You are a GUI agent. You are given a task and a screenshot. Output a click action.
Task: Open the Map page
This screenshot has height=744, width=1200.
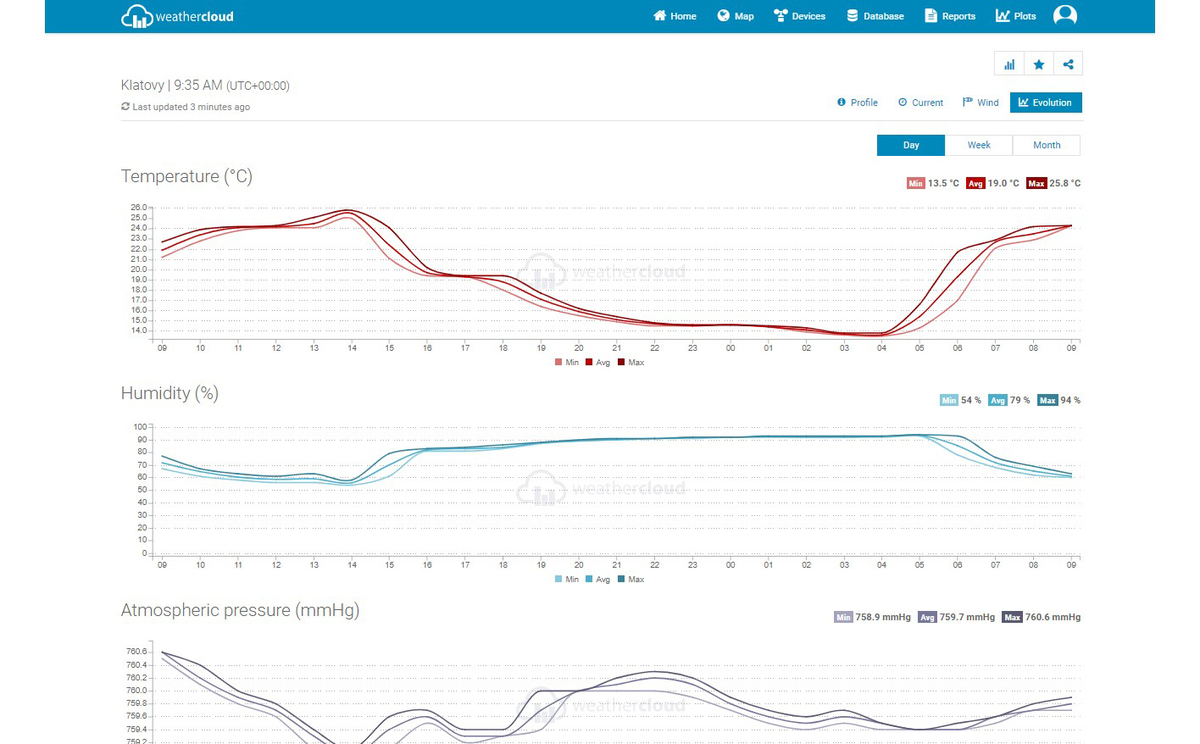coord(736,16)
